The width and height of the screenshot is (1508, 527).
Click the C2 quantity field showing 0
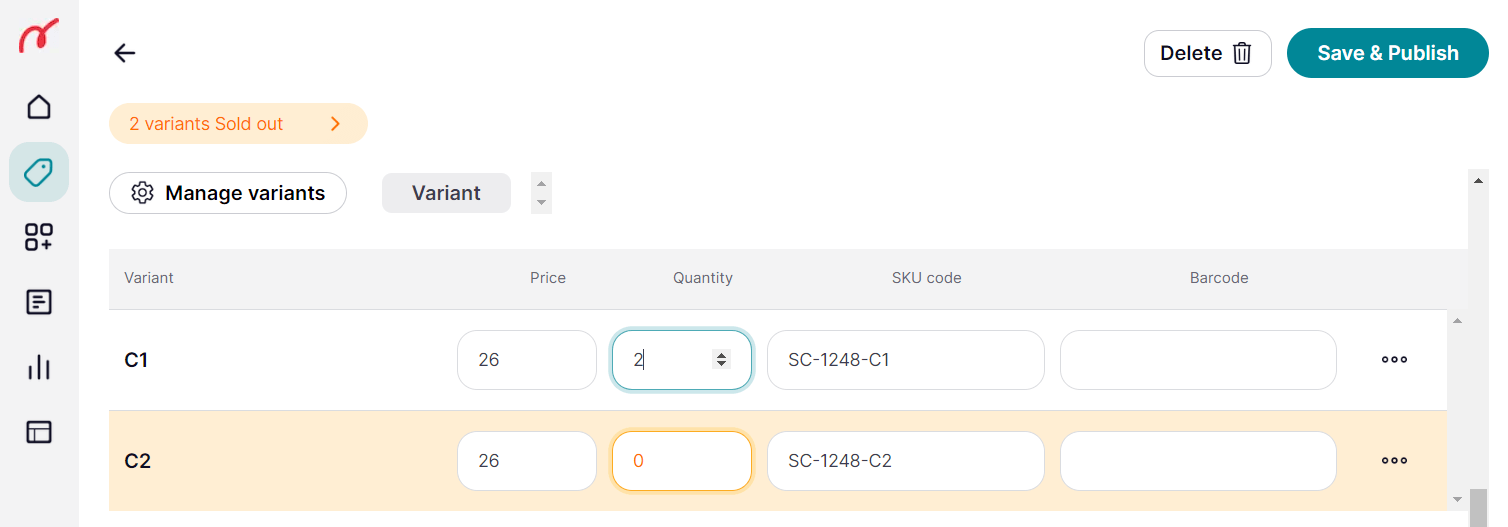click(x=681, y=461)
